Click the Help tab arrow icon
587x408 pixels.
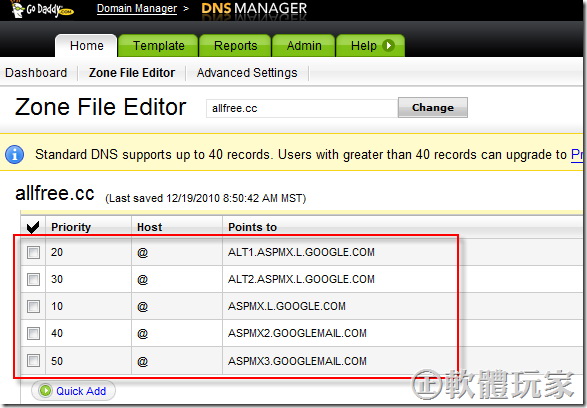(x=388, y=46)
